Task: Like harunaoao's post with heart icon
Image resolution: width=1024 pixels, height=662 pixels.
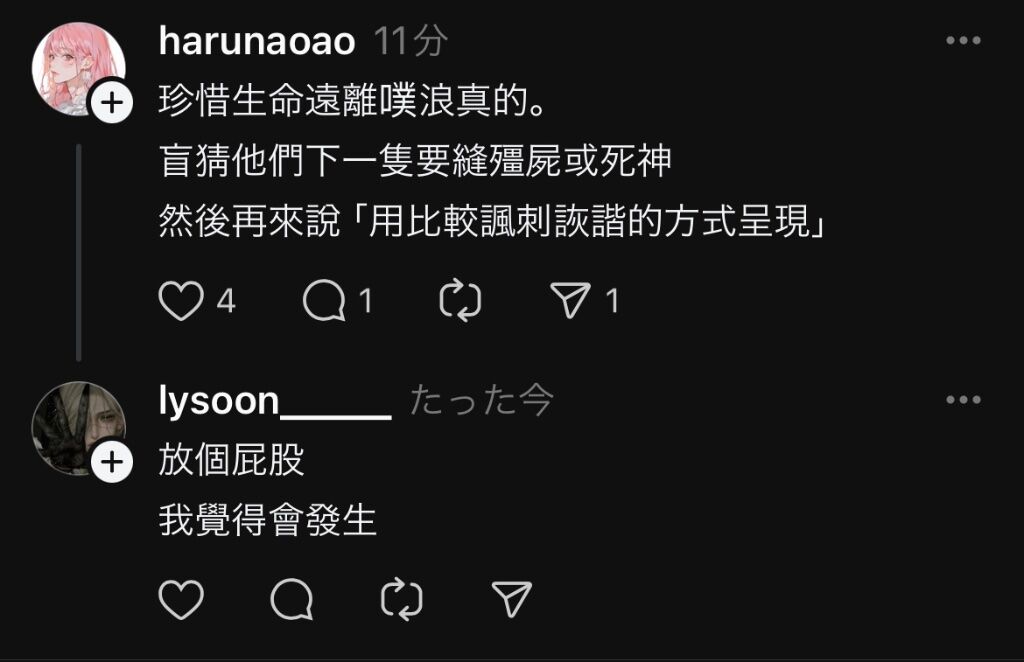Action: coord(181,301)
